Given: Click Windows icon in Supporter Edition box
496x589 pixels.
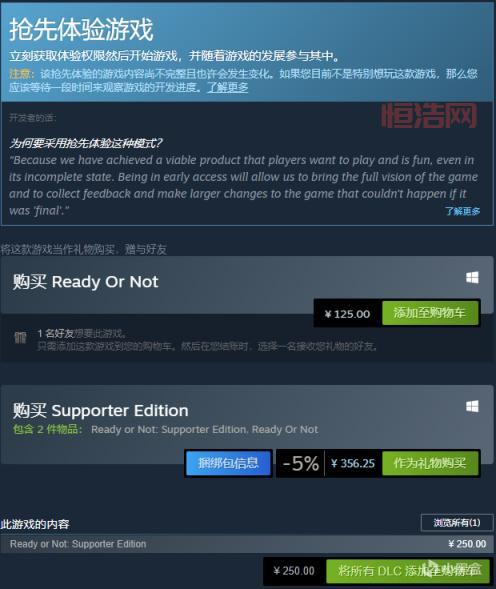Looking at the screenshot, I should [472, 406].
